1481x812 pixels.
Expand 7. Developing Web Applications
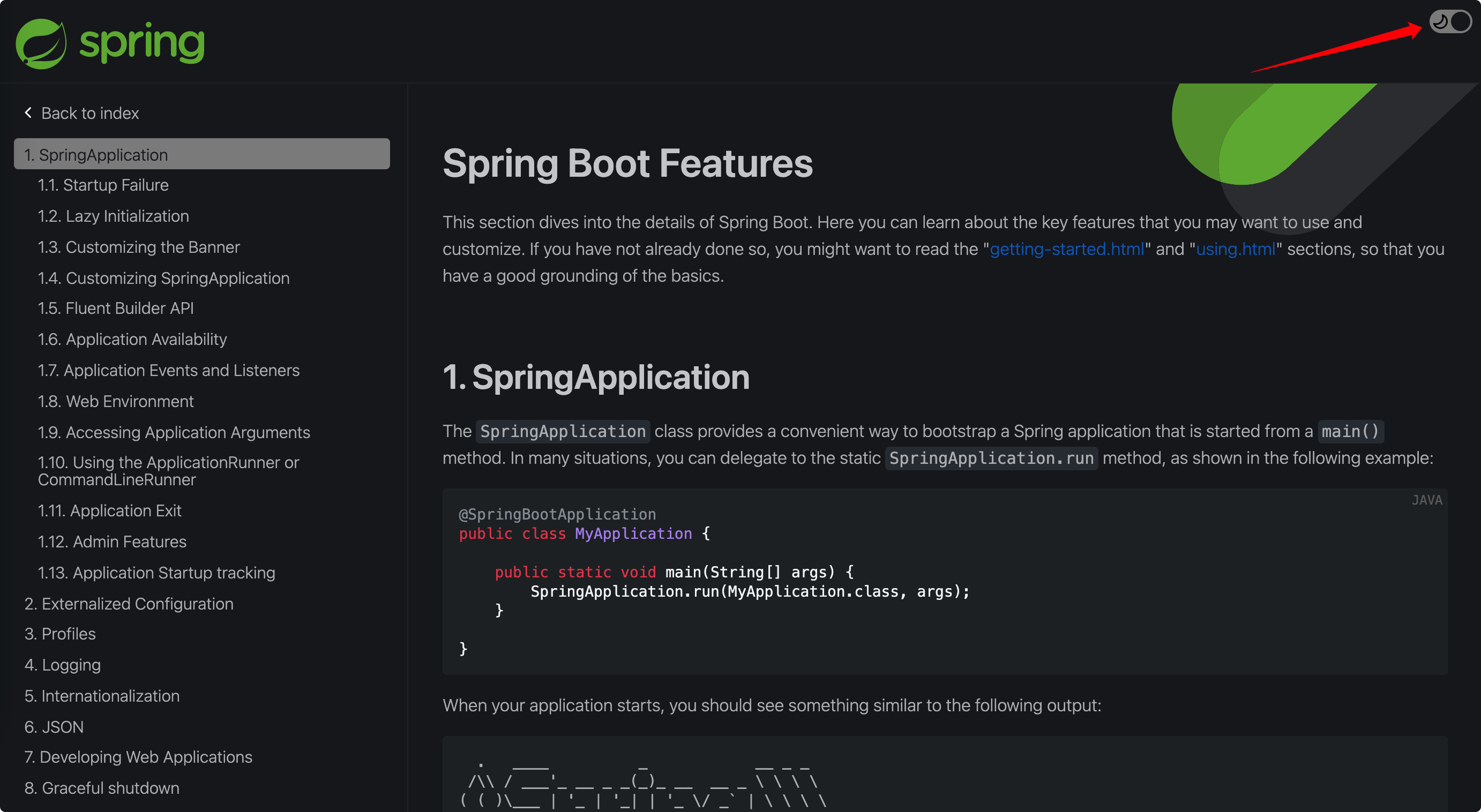click(138, 757)
